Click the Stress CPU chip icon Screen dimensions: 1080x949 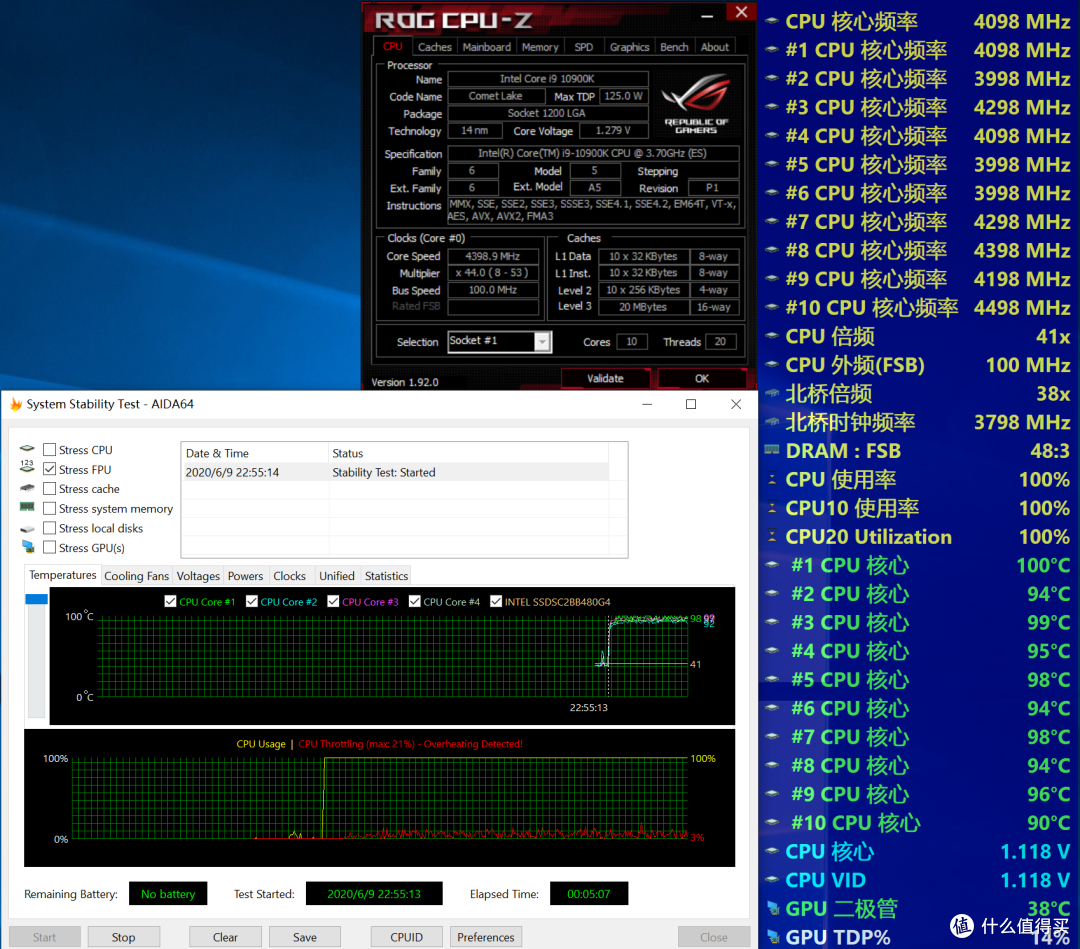click(x=27, y=448)
